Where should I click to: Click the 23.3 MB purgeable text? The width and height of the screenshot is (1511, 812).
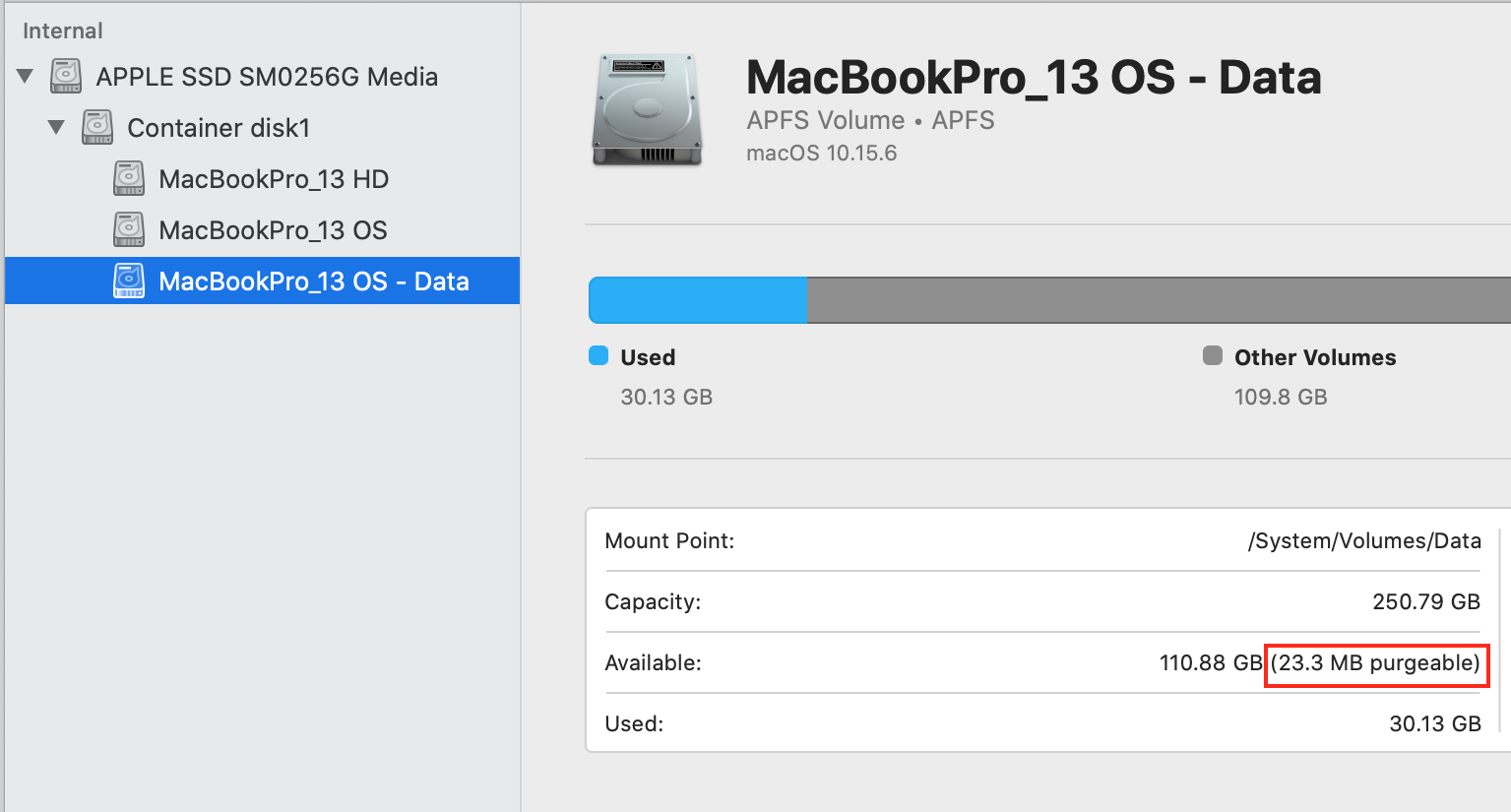(1376, 663)
